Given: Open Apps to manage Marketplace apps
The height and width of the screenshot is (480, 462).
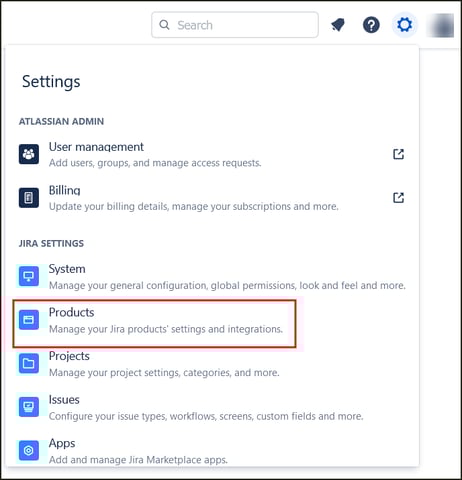Looking at the screenshot, I should click(212, 451).
